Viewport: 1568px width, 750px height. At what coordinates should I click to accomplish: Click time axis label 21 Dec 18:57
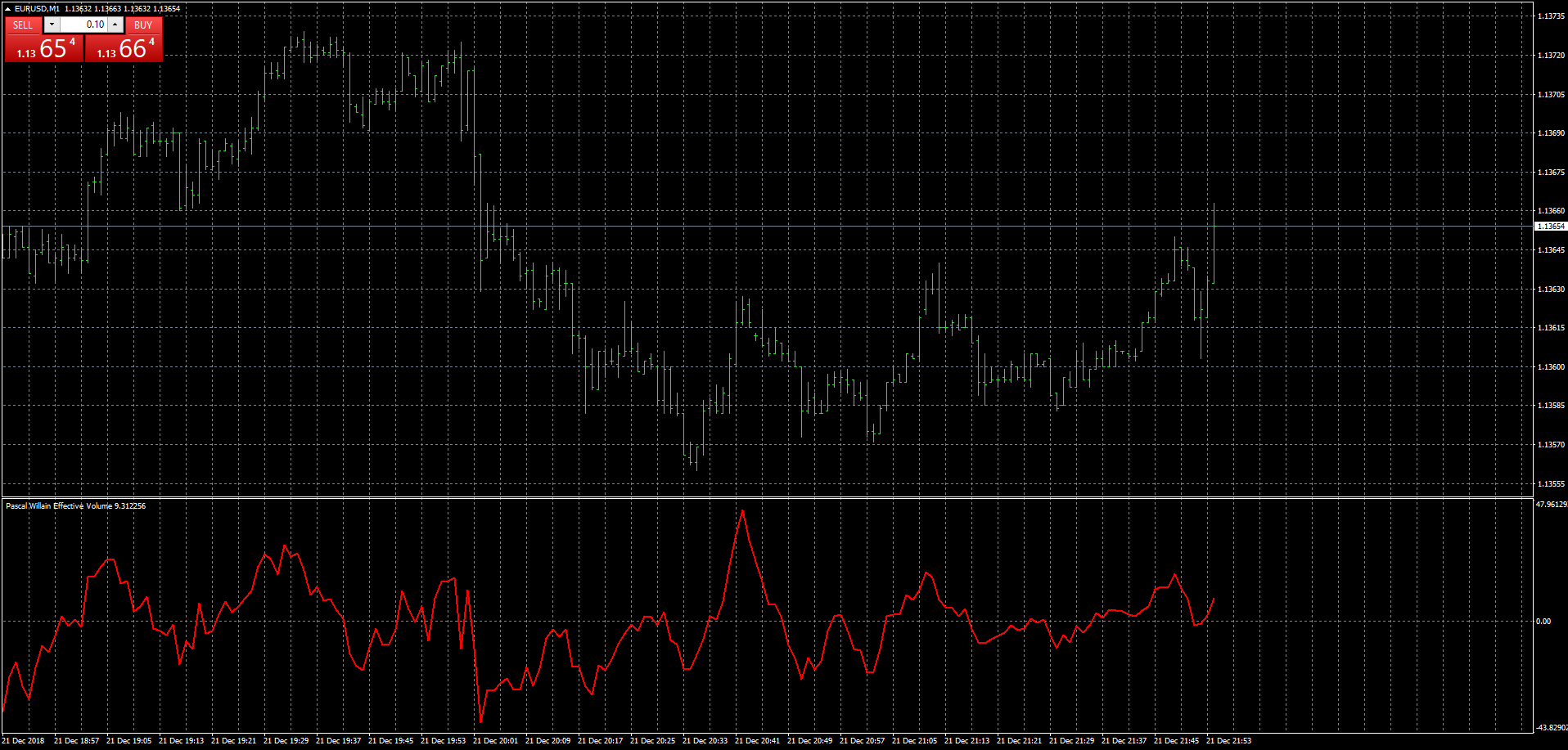[x=76, y=741]
